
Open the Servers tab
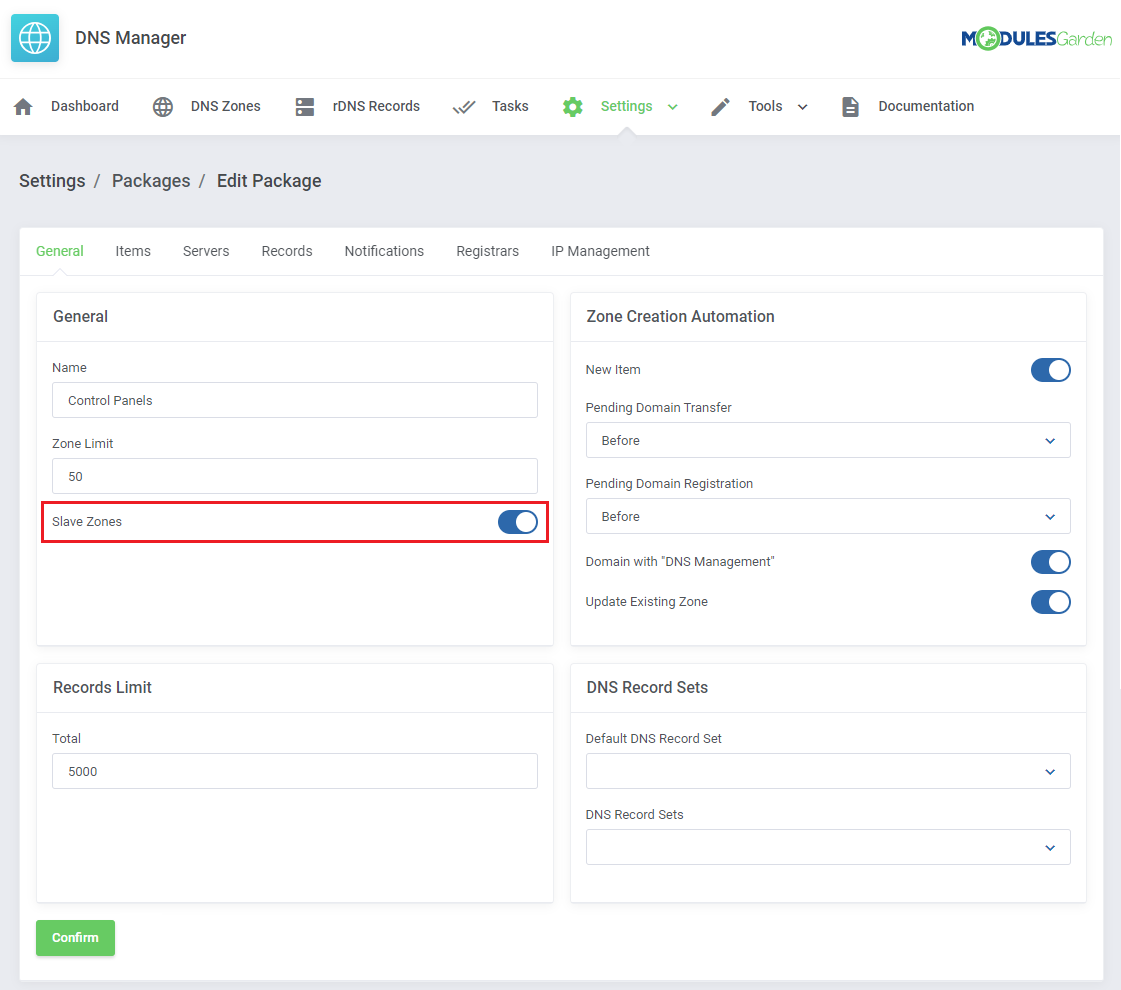tap(206, 251)
